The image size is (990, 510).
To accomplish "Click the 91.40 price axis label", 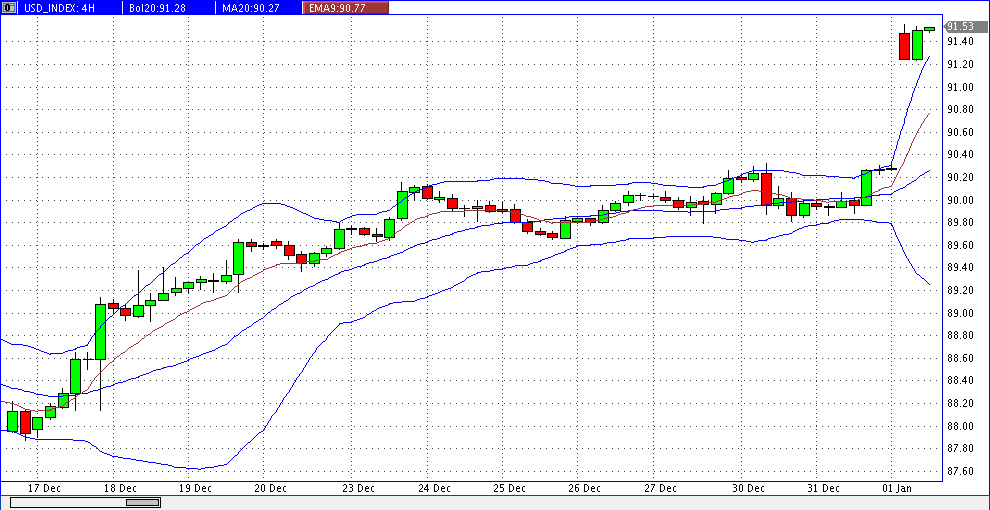I will click(962, 42).
